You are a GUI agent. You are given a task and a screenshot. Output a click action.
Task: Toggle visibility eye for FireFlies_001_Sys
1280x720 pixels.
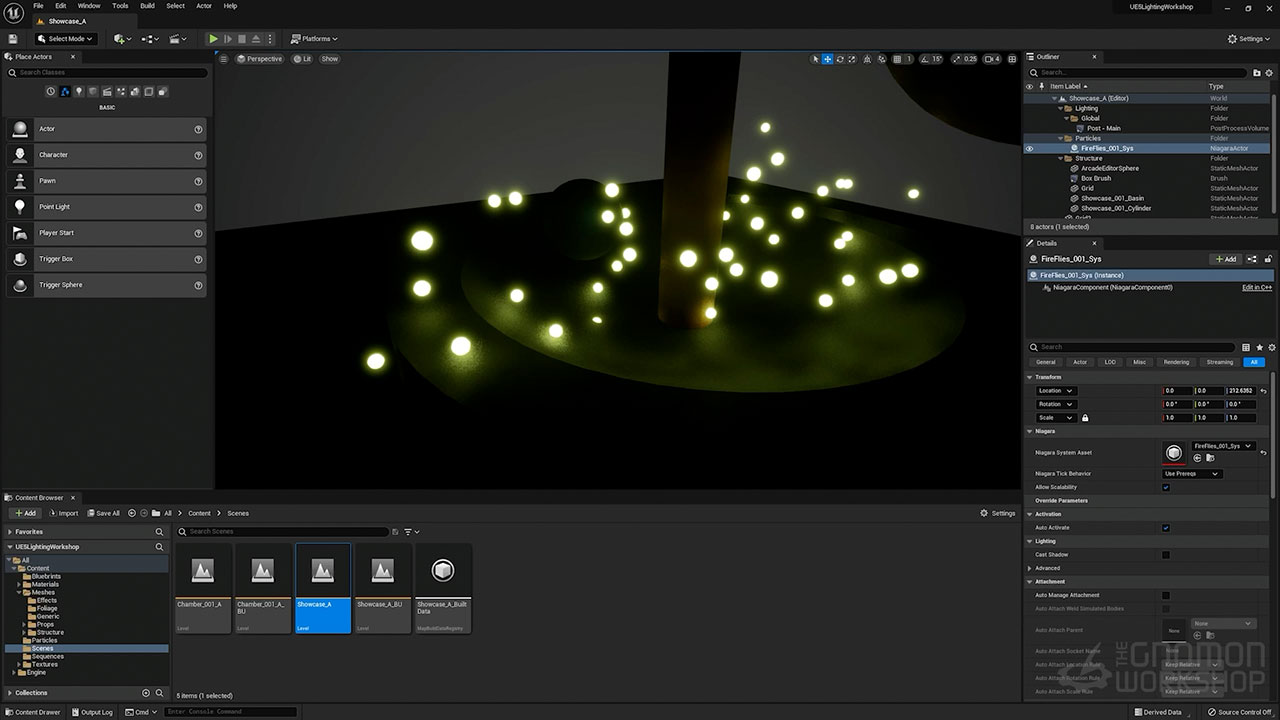click(1030, 148)
